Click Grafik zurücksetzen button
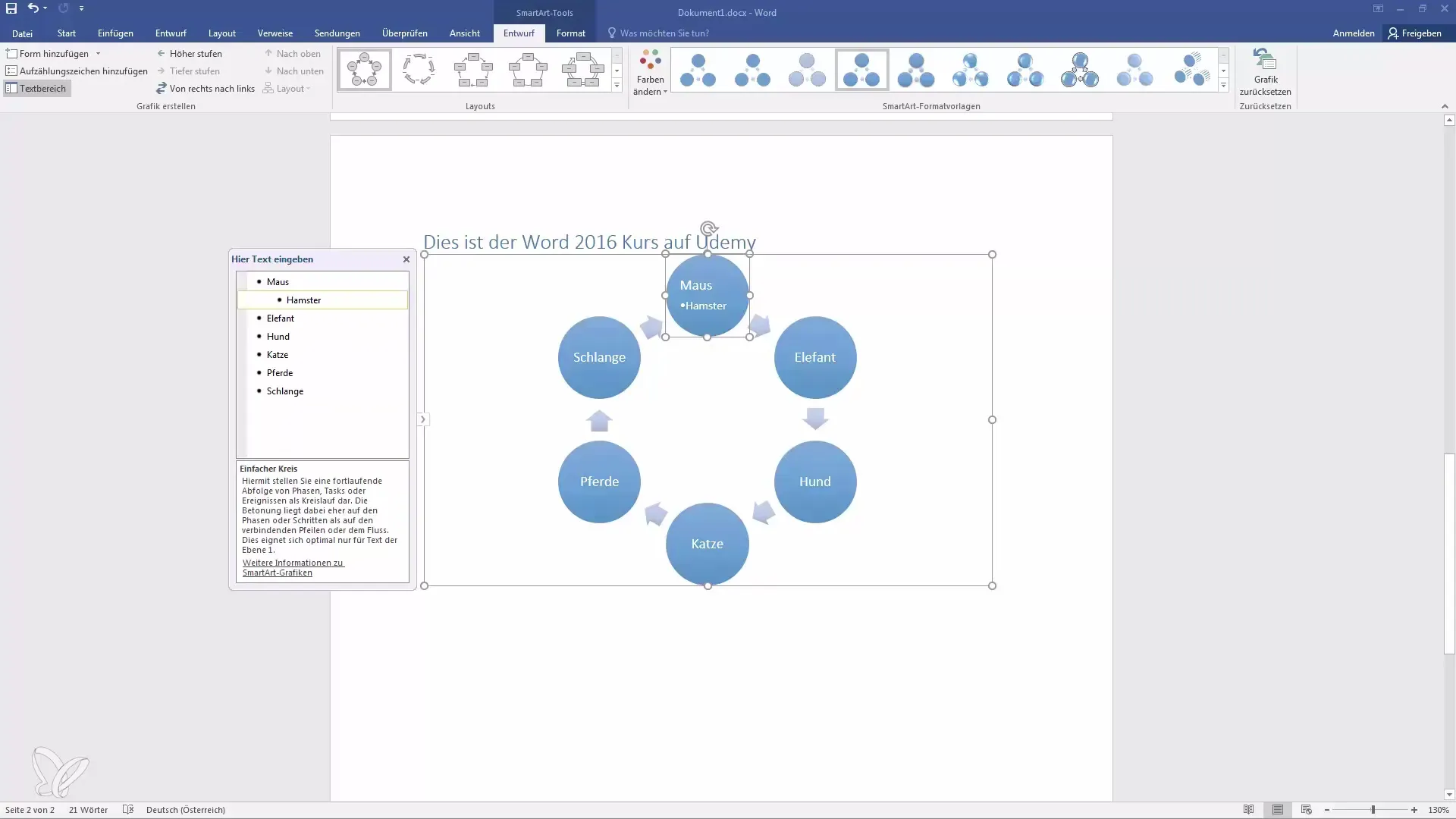 point(1265,73)
